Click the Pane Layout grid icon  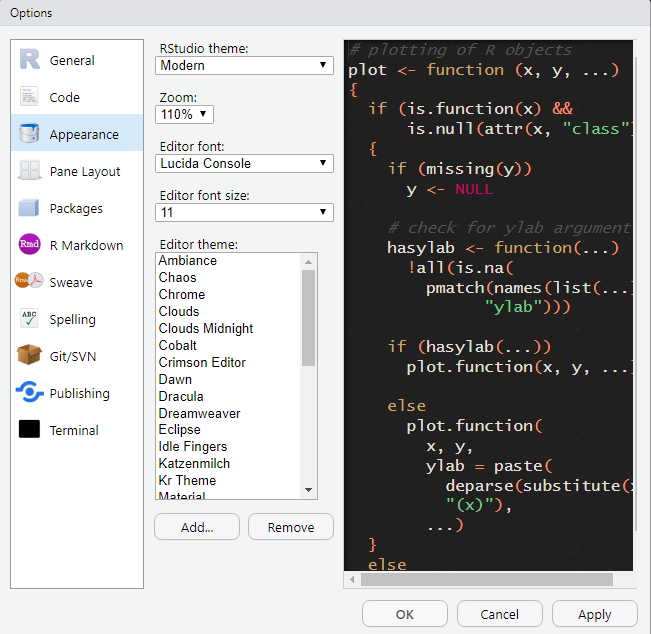pos(29,170)
